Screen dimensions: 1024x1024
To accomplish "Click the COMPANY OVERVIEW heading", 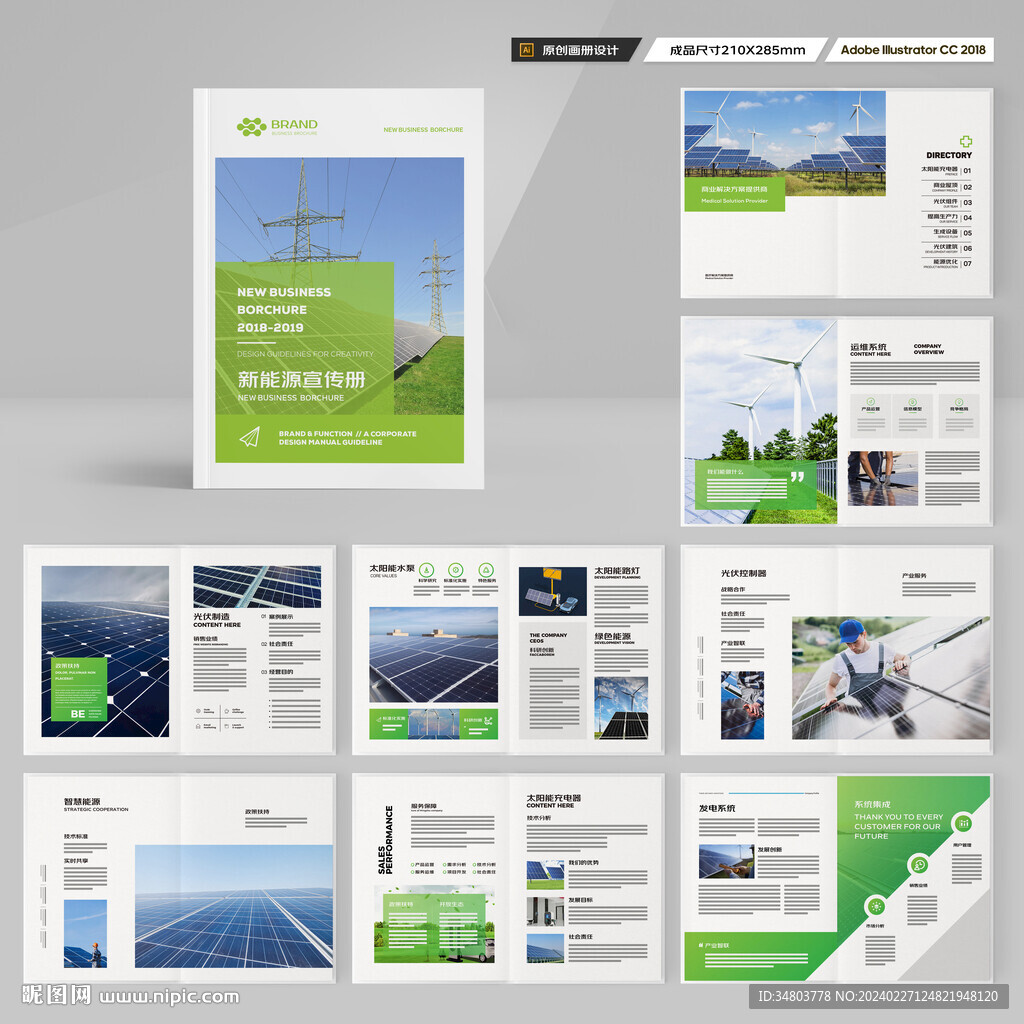I will [929, 349].
